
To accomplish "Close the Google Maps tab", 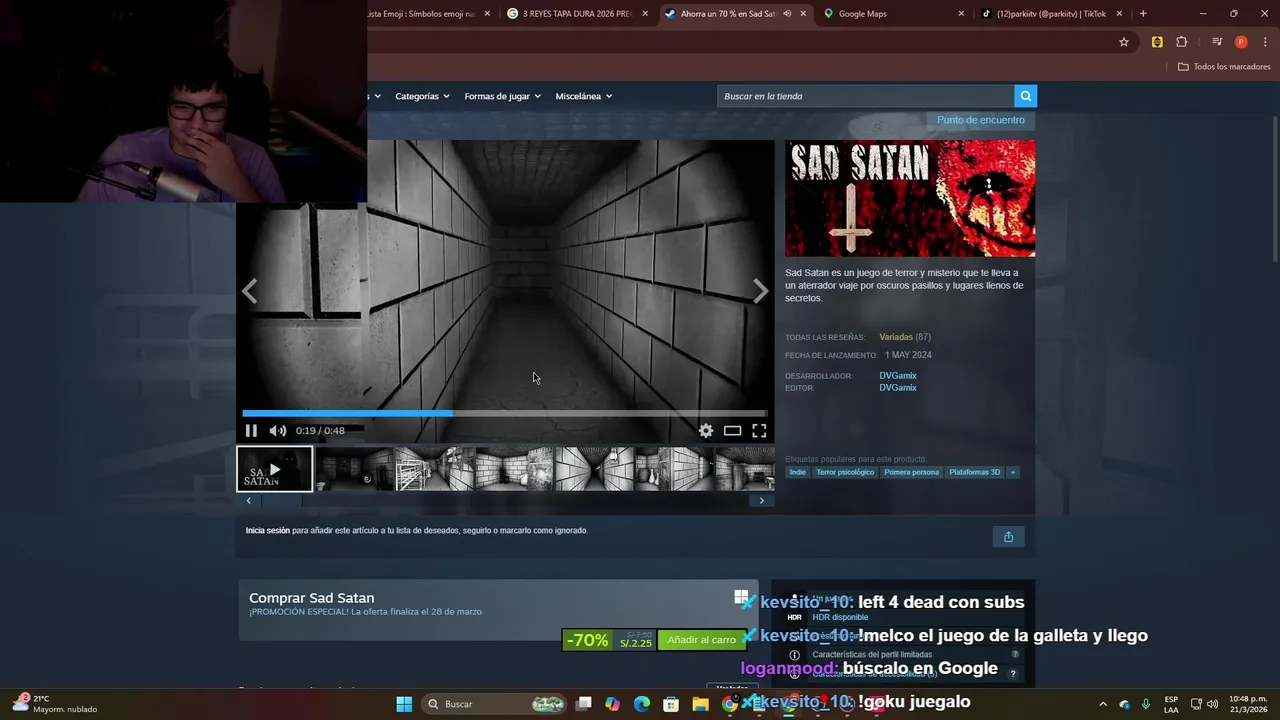I will point(961,14).
